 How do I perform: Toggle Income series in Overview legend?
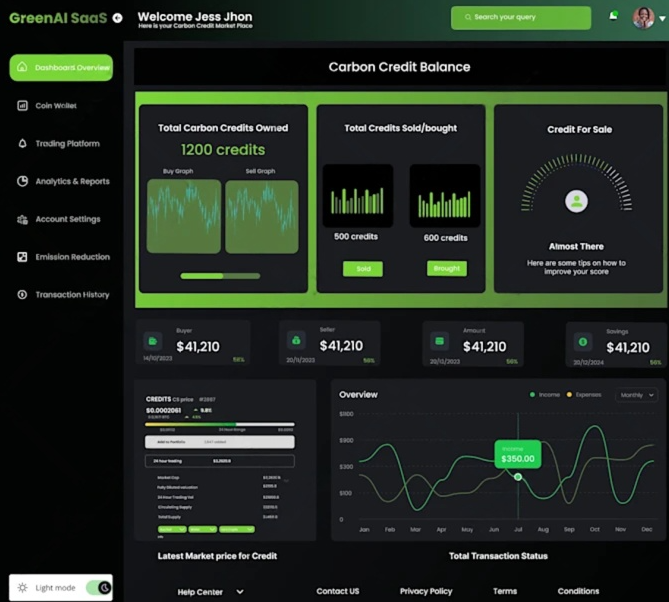coord(545,395)
